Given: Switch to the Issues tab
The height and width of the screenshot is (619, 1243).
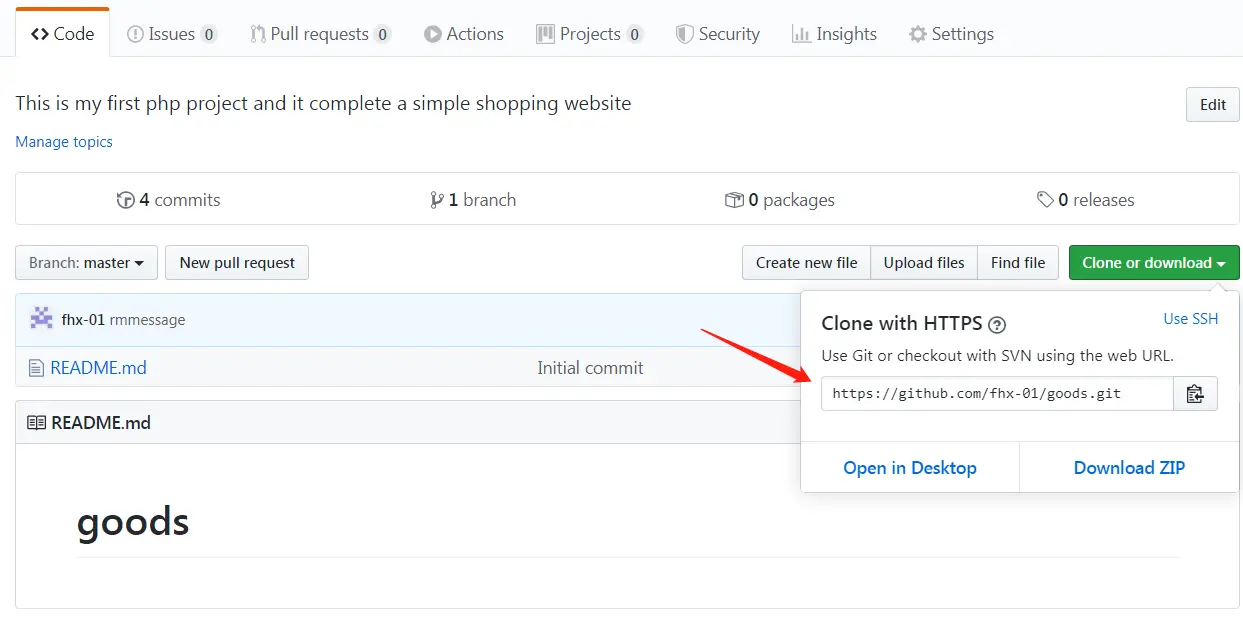Looking at the screenshot, I should (x=171, y=34).
